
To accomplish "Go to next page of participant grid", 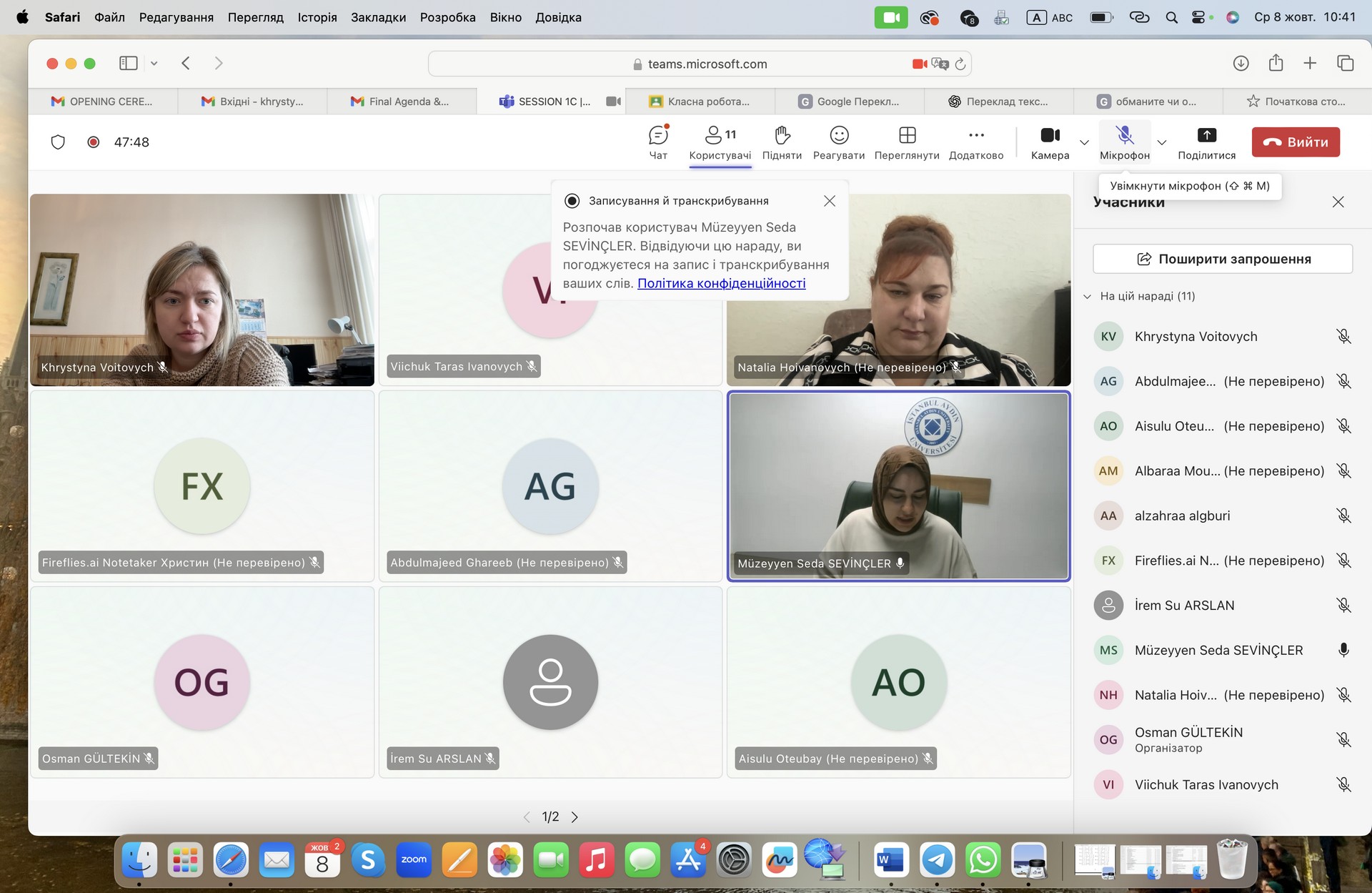I will (x=575, y=816).
